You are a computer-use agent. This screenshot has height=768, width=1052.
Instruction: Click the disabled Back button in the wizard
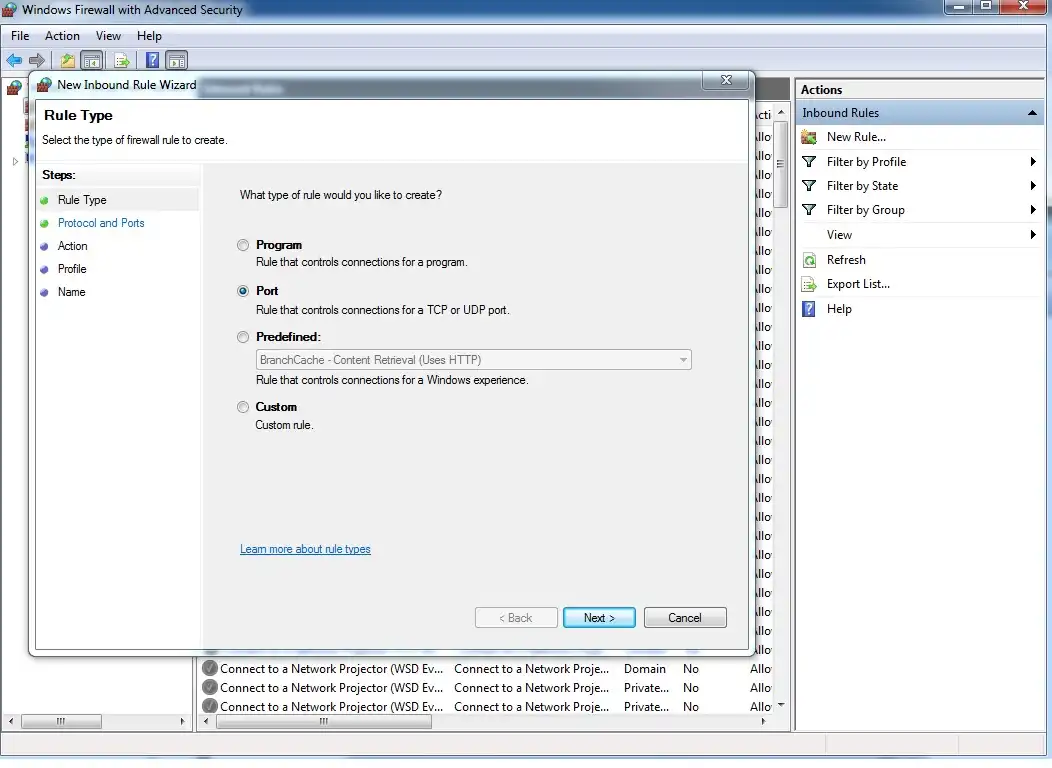pos(516,618)
